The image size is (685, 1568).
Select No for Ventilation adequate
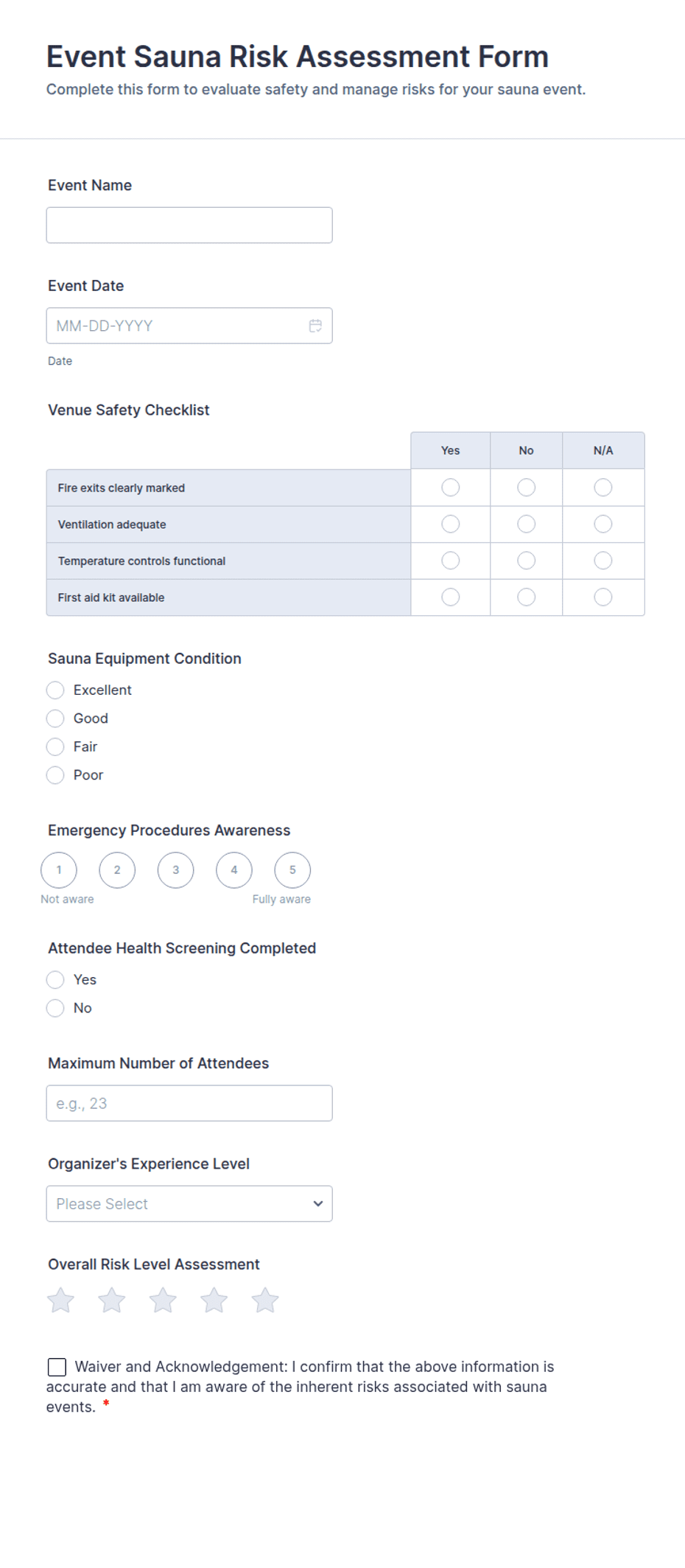click(x=527, y=525)
